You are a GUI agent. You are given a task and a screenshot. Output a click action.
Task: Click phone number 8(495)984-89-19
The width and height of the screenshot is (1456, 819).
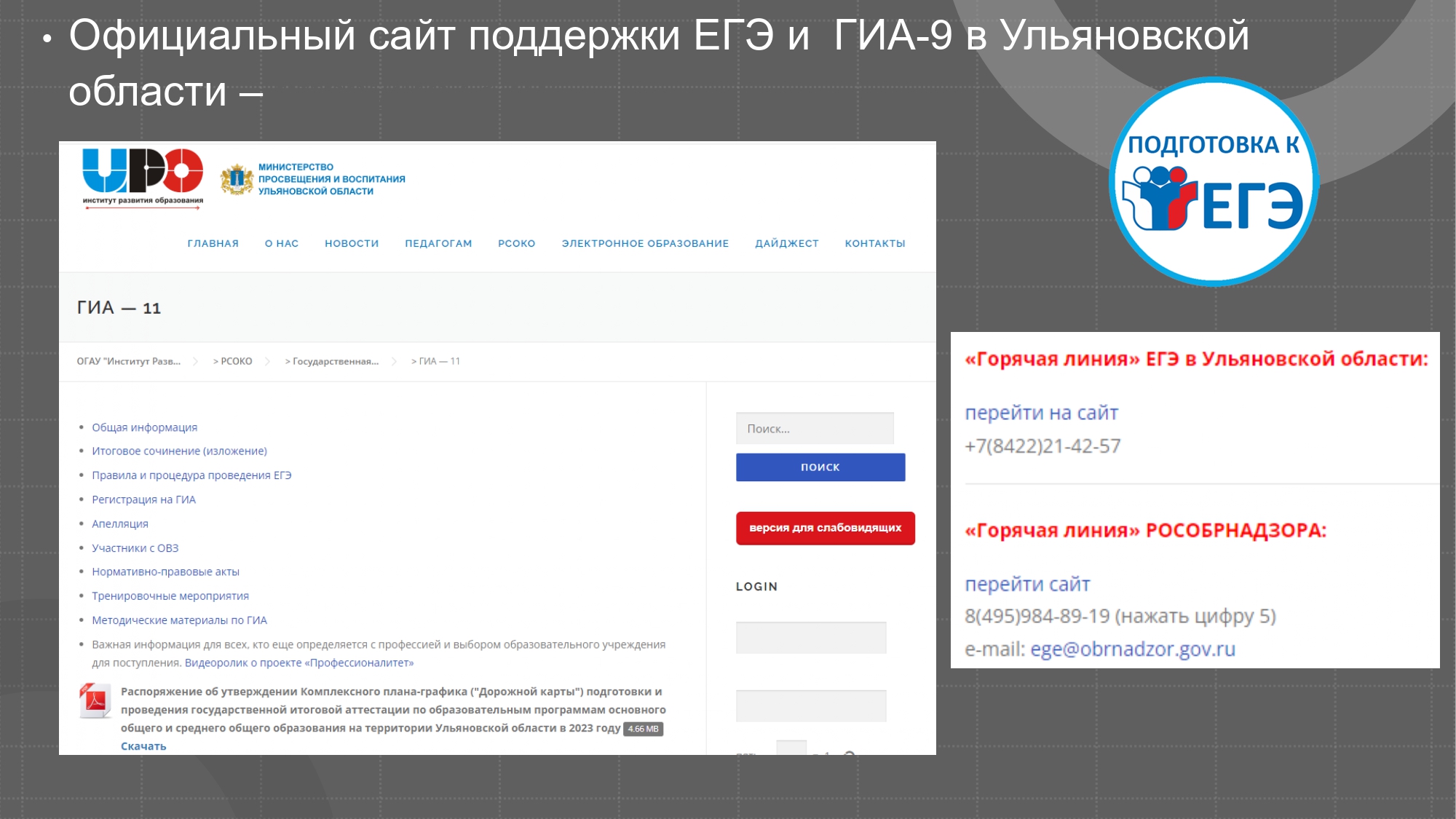coord(1037,617)
